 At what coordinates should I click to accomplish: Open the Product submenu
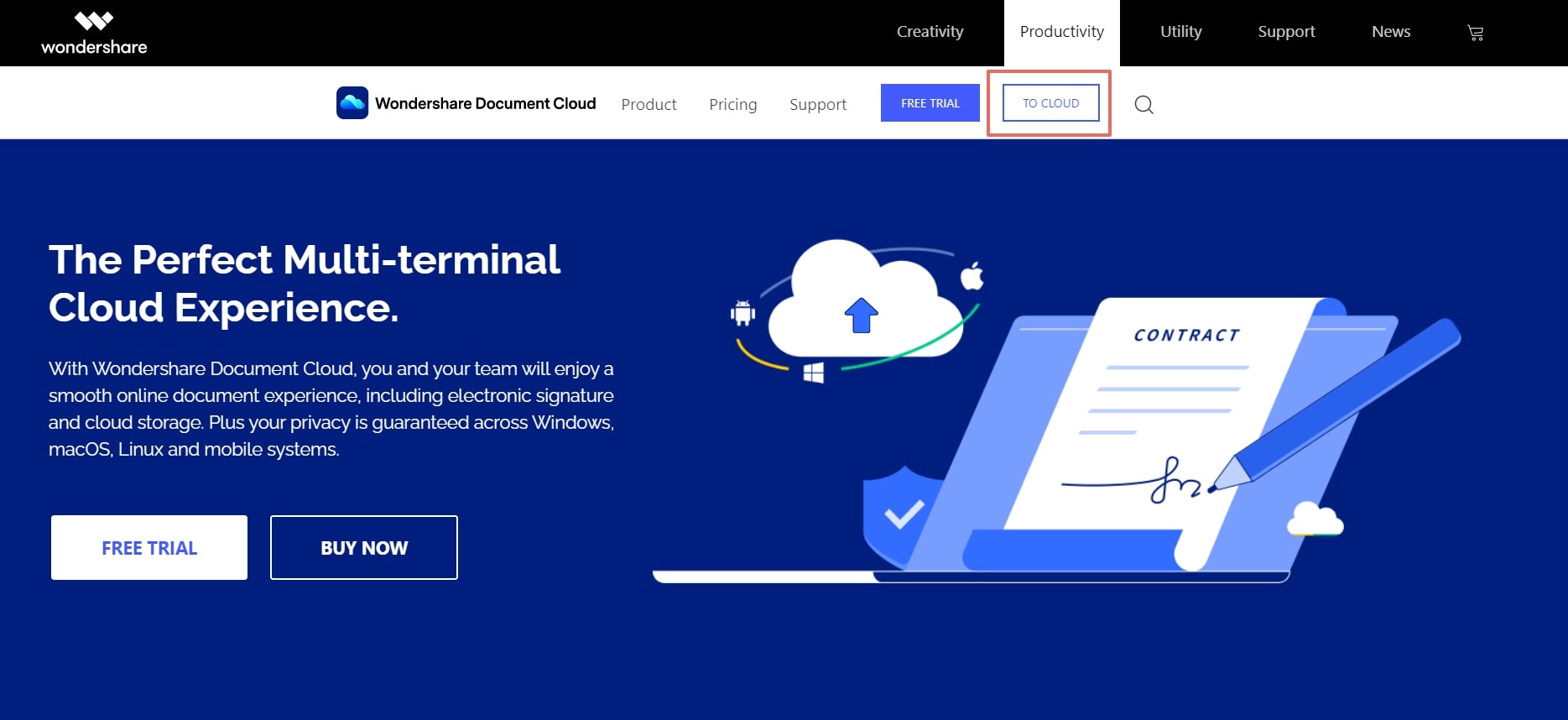[649, 104]
